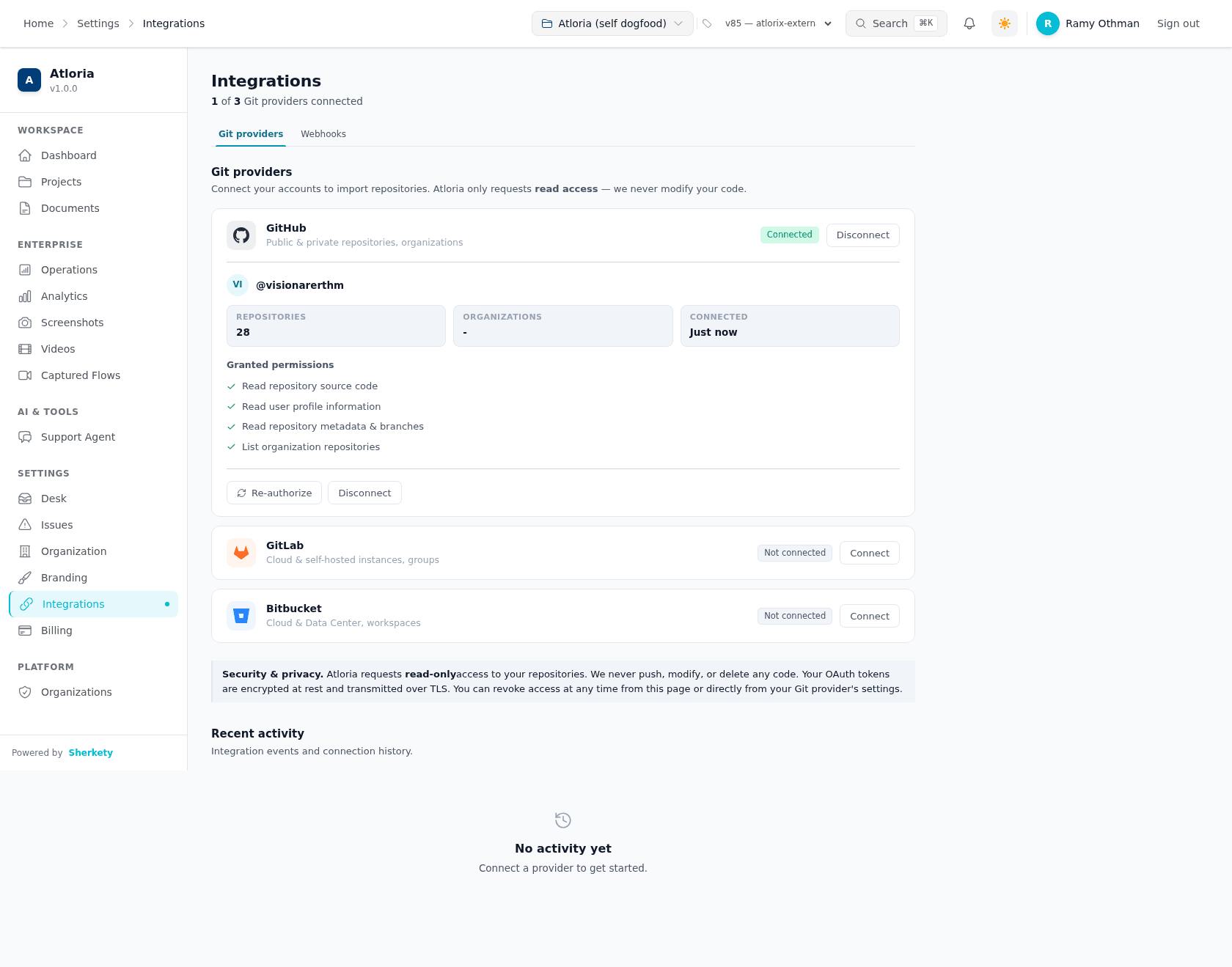The width and height of the screenshot is (1232, 967).
Task: Click the Branding brush icon
Action: [25, 578]
